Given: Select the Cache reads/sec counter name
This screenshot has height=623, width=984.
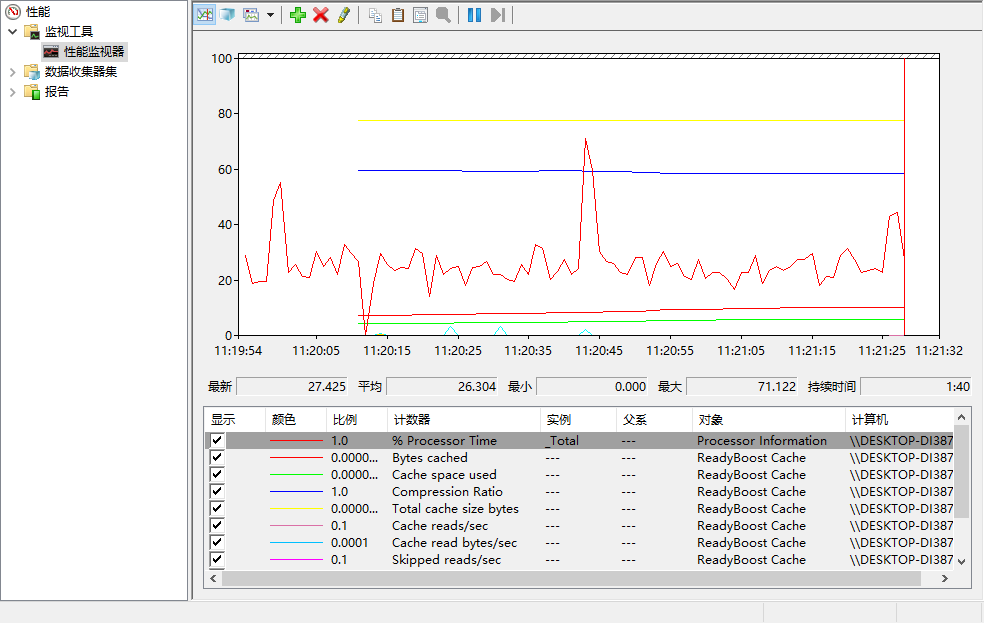Looking at the screenshot, I should pos(440,525).
